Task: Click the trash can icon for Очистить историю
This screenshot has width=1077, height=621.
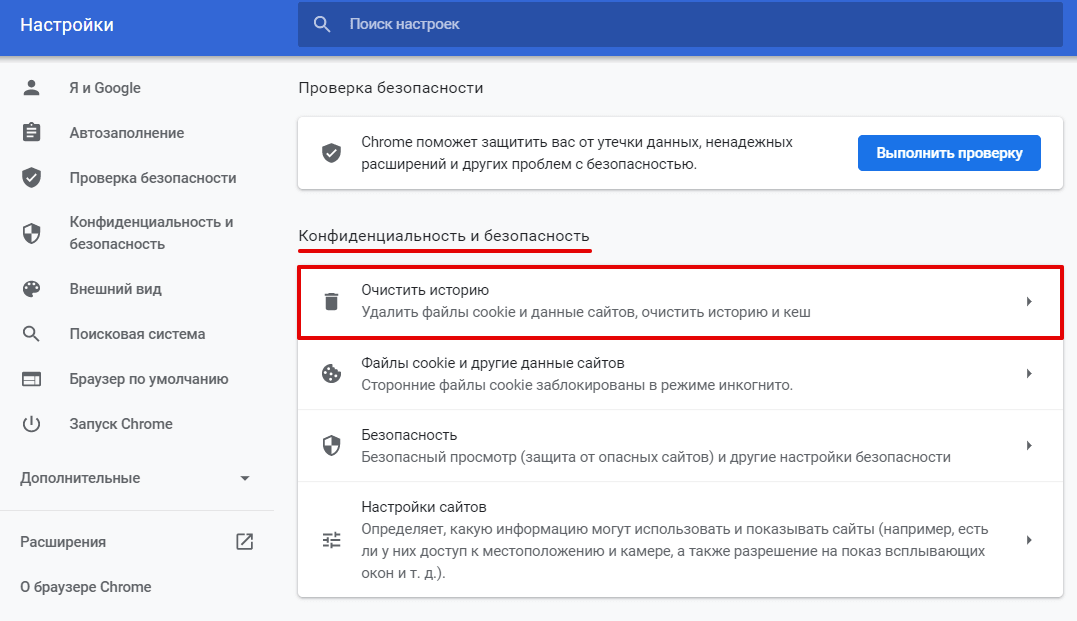Action: pos(331,301)
